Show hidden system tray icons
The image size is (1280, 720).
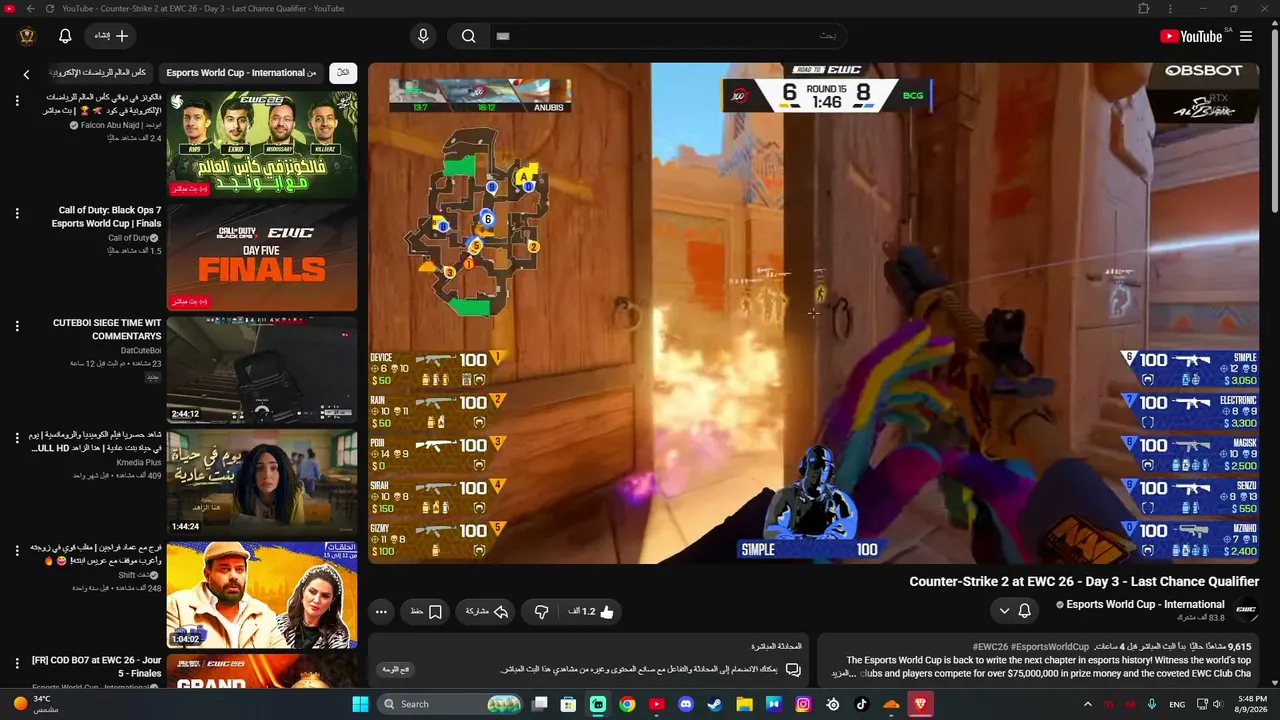[x=1088, y=704]
